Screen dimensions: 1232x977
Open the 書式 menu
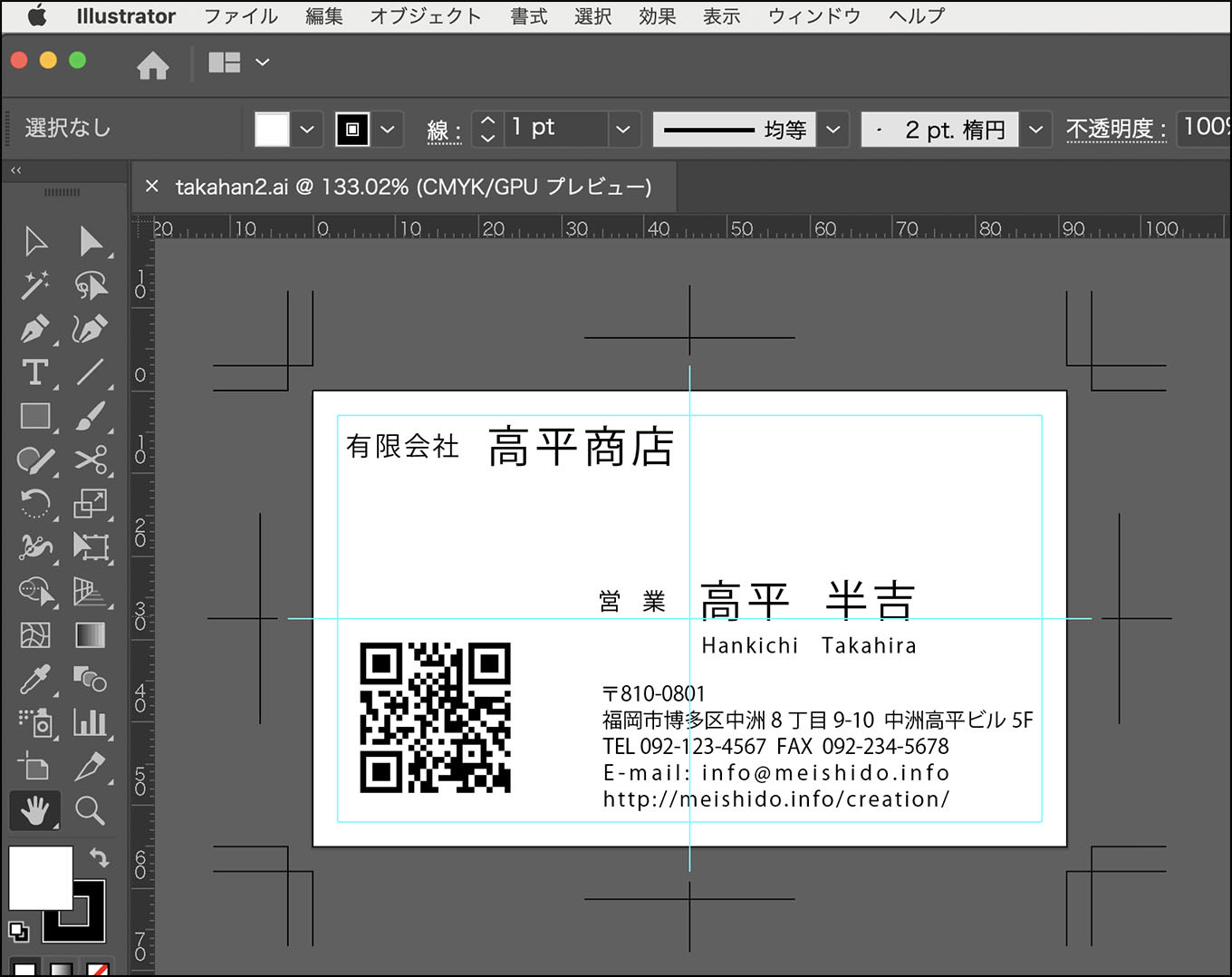(x=529, y=16)
